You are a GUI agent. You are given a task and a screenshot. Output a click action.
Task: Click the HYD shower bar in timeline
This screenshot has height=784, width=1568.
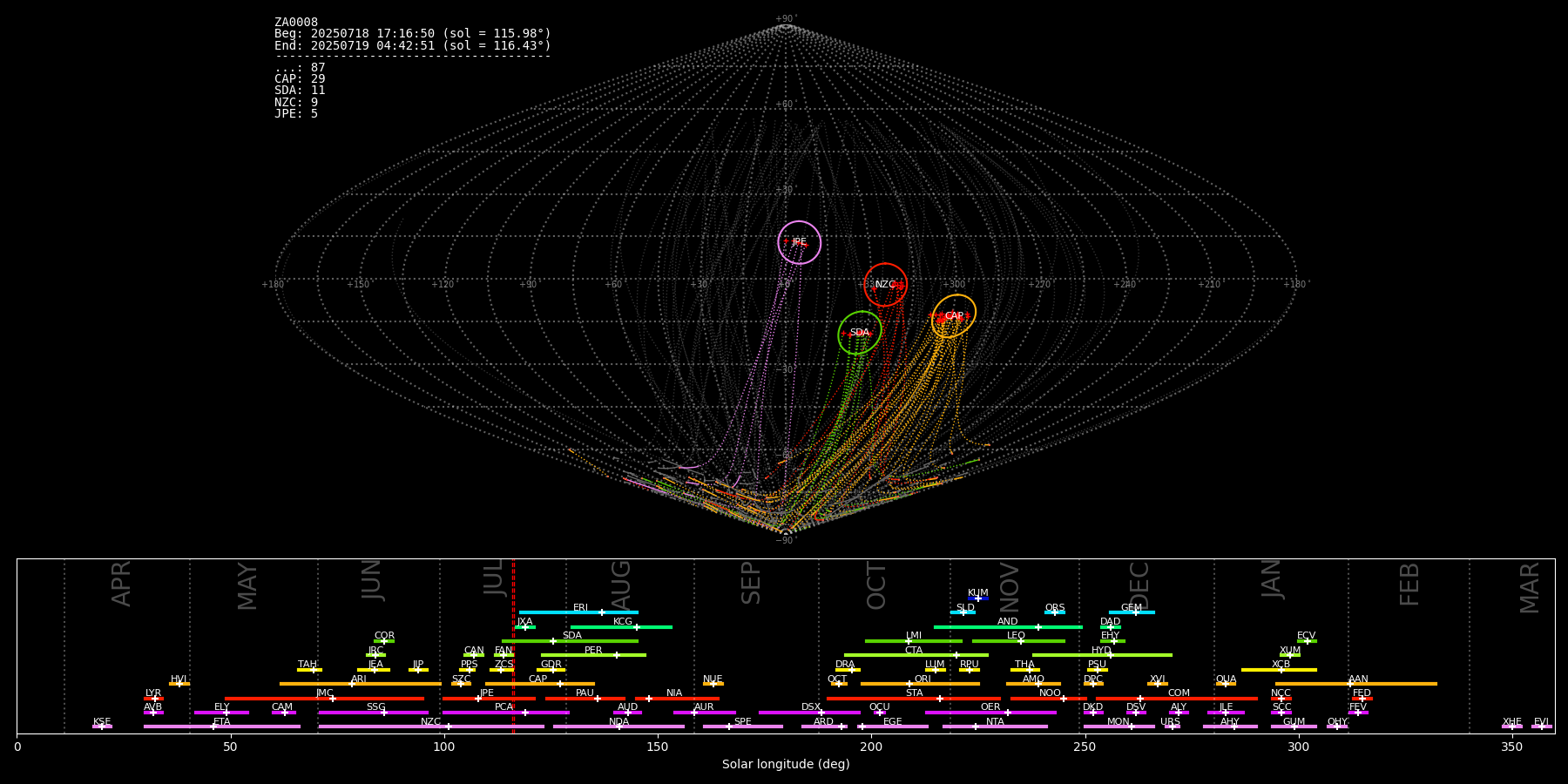(x=1102, y=655)
